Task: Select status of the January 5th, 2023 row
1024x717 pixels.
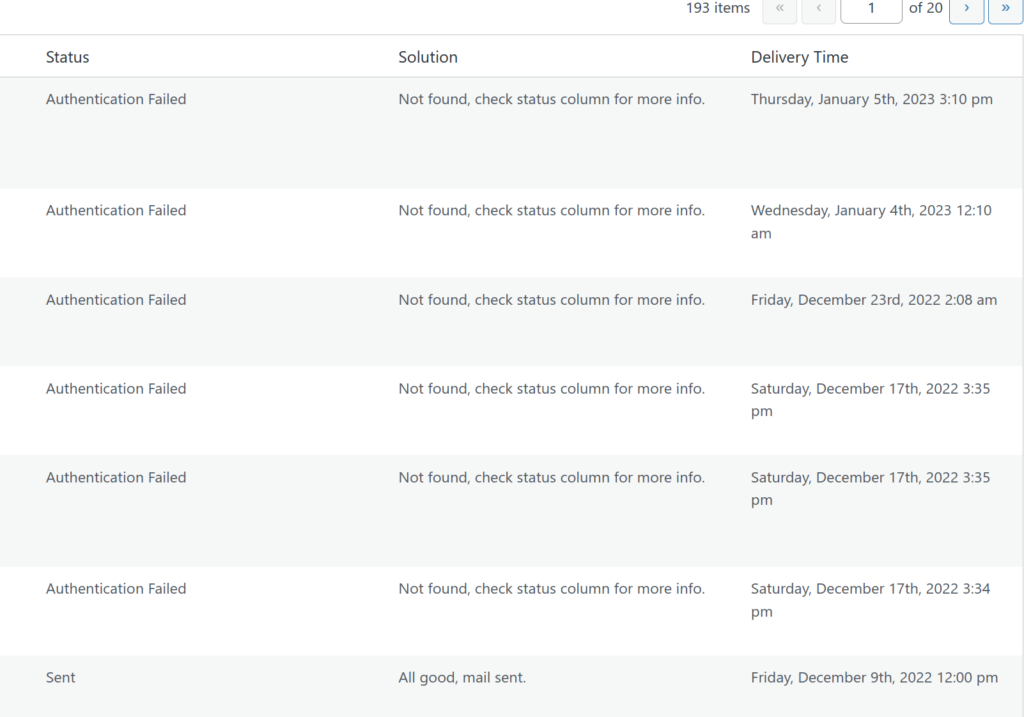Action: click(x=116, y=99)
